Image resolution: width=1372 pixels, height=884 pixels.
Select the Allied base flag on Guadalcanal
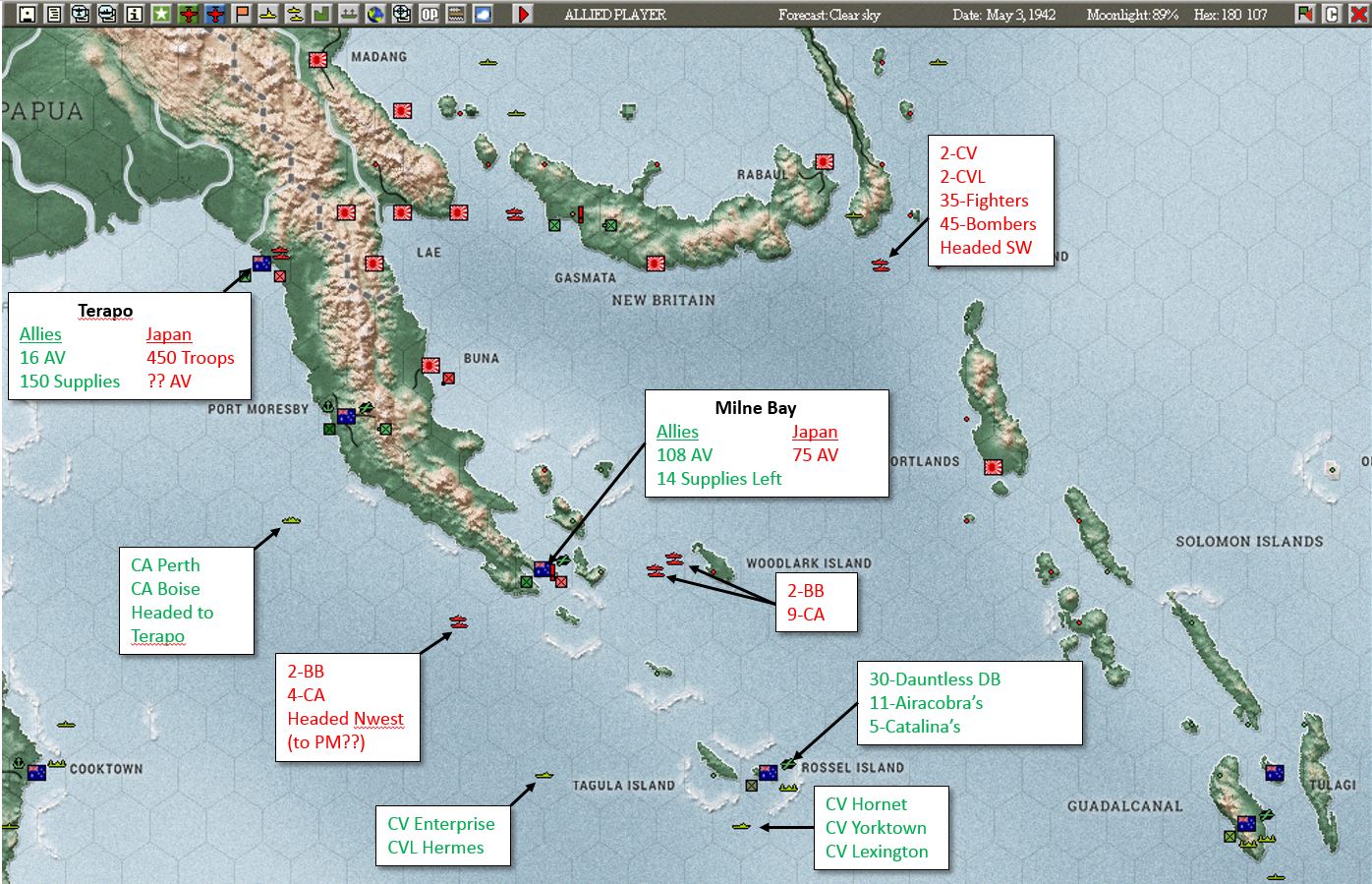point(1246,824)
